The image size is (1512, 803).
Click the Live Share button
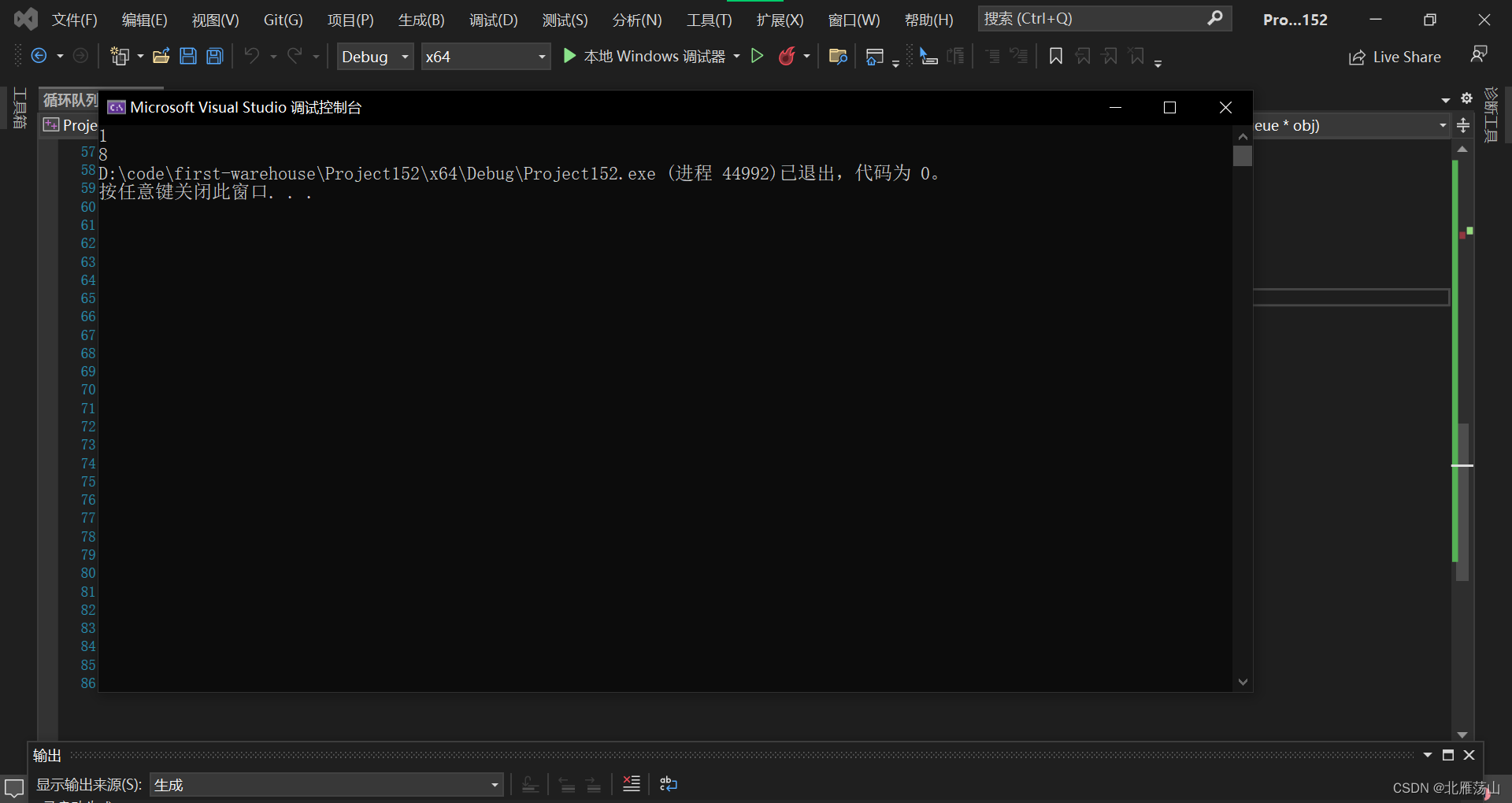click(x=1395, y=57)
